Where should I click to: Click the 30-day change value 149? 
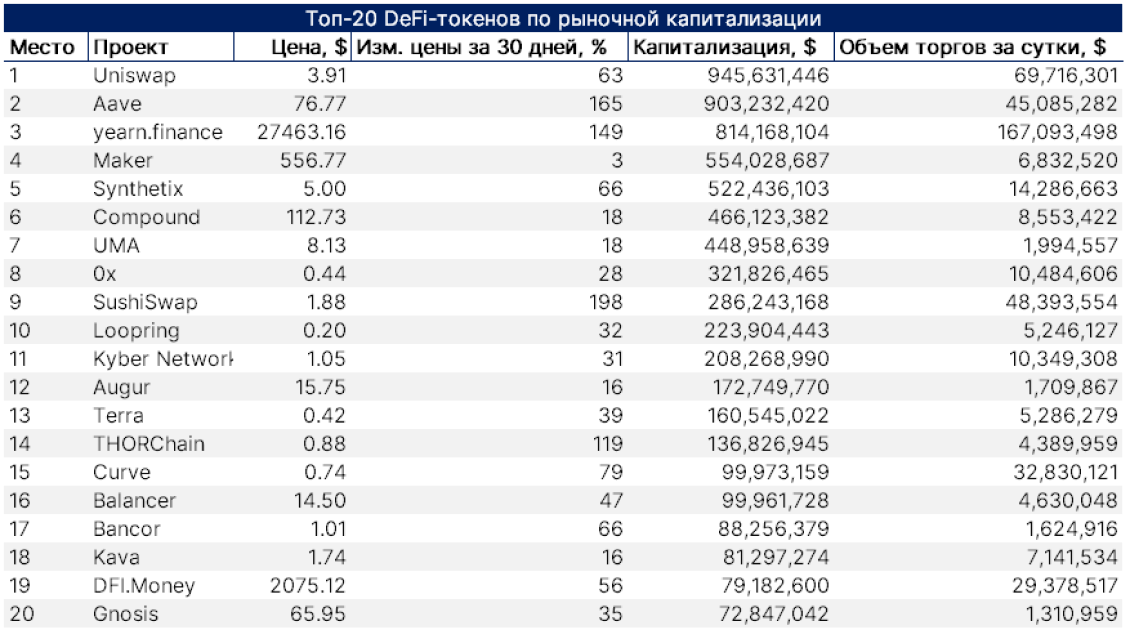point(605,132)
